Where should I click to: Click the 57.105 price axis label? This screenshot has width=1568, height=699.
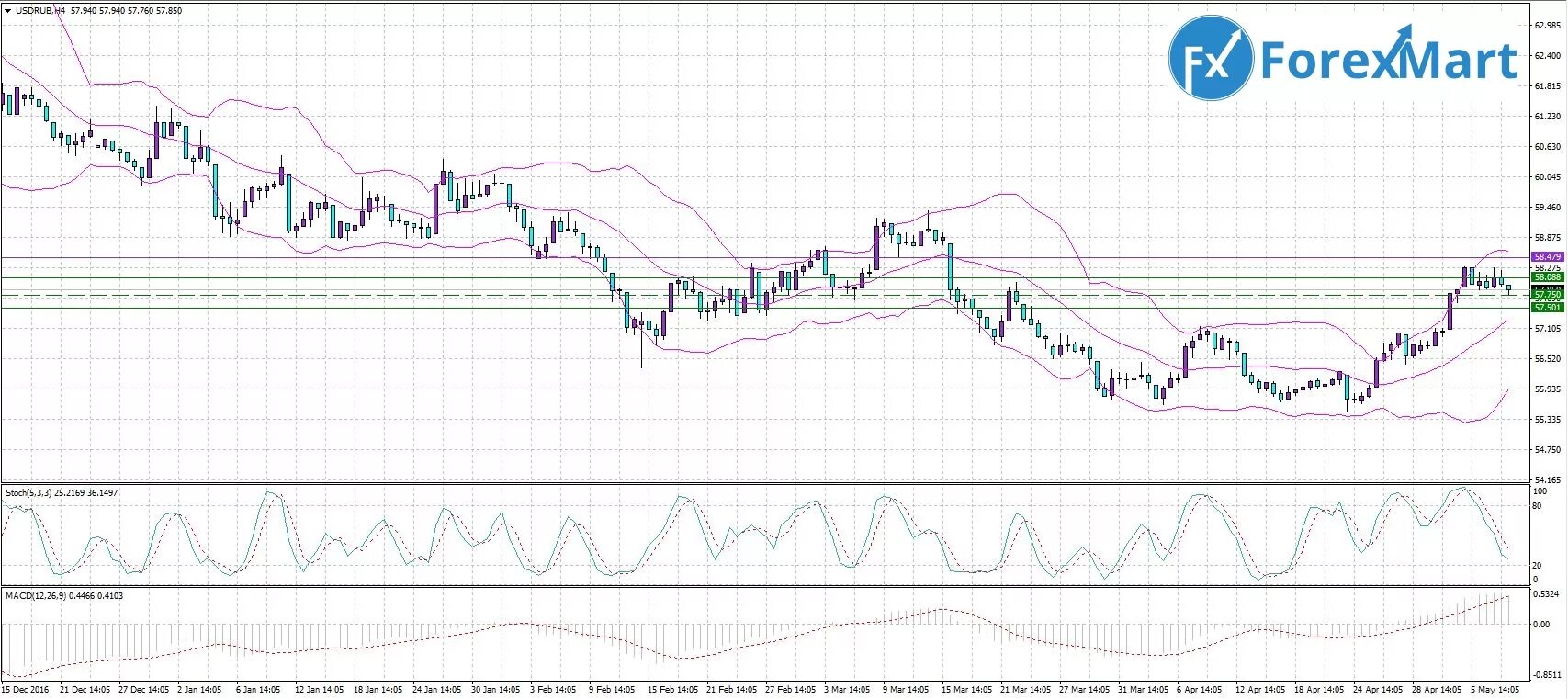pyautogui.click(x=1548, y=329)
